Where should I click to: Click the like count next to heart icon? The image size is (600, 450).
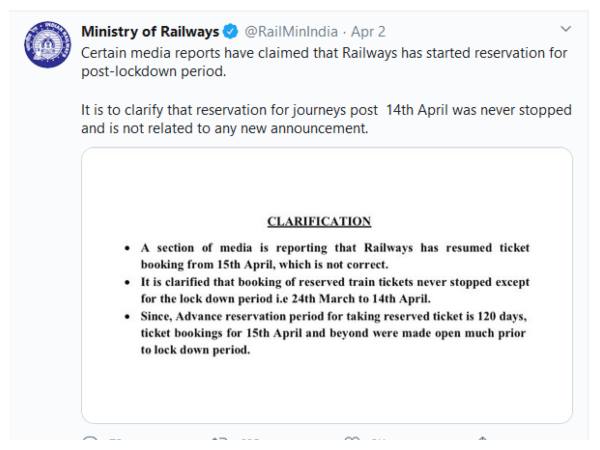(x=378, y=442)
